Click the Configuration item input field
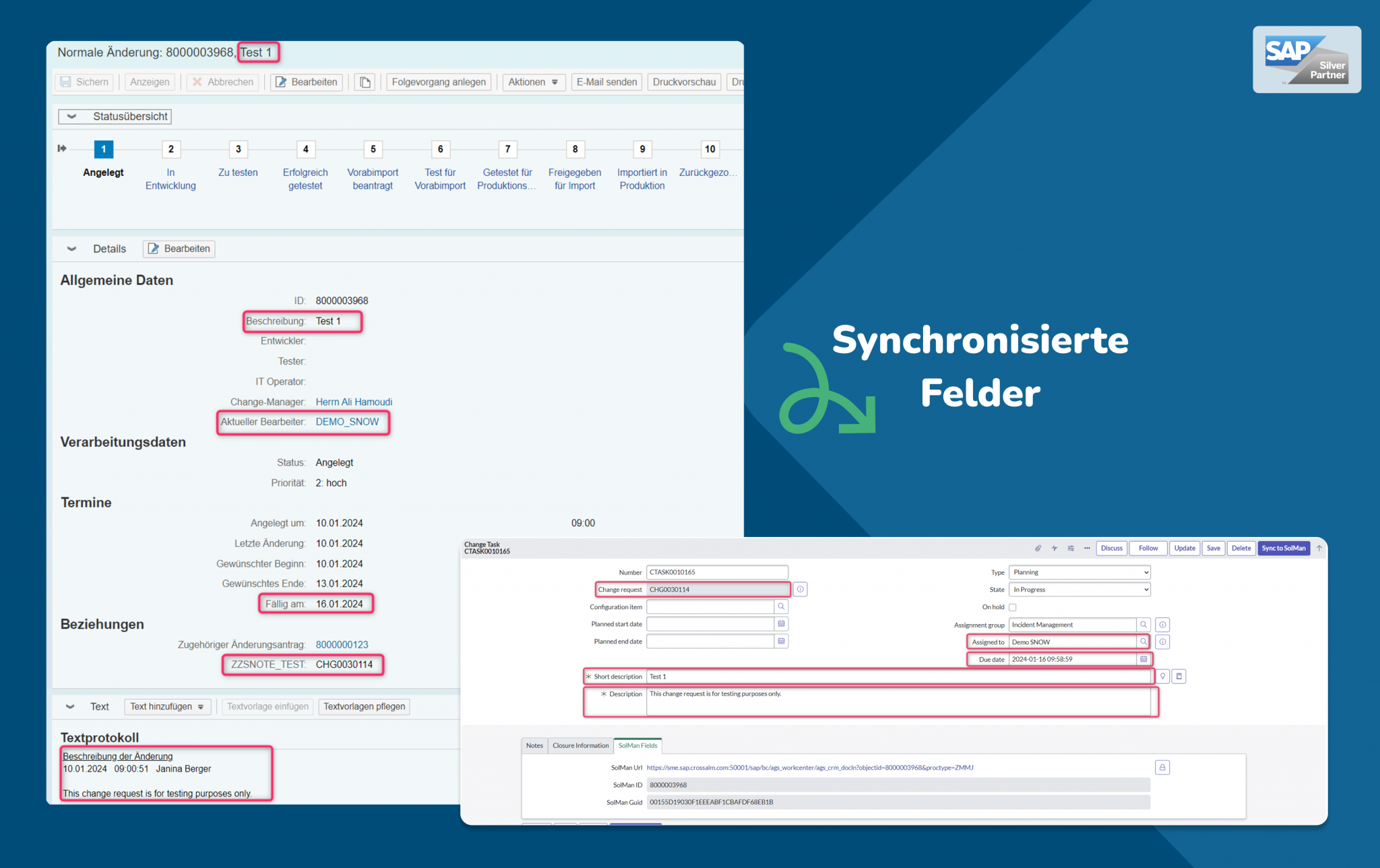1380x868 pixels. [x=710, y=607]
